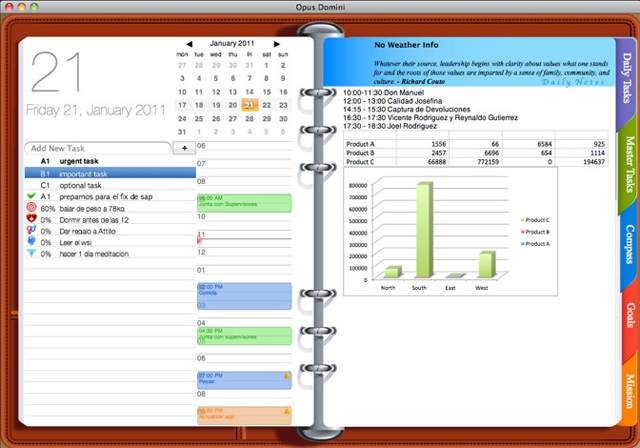Switch to the Master Tasks tab

pos(625,164)
